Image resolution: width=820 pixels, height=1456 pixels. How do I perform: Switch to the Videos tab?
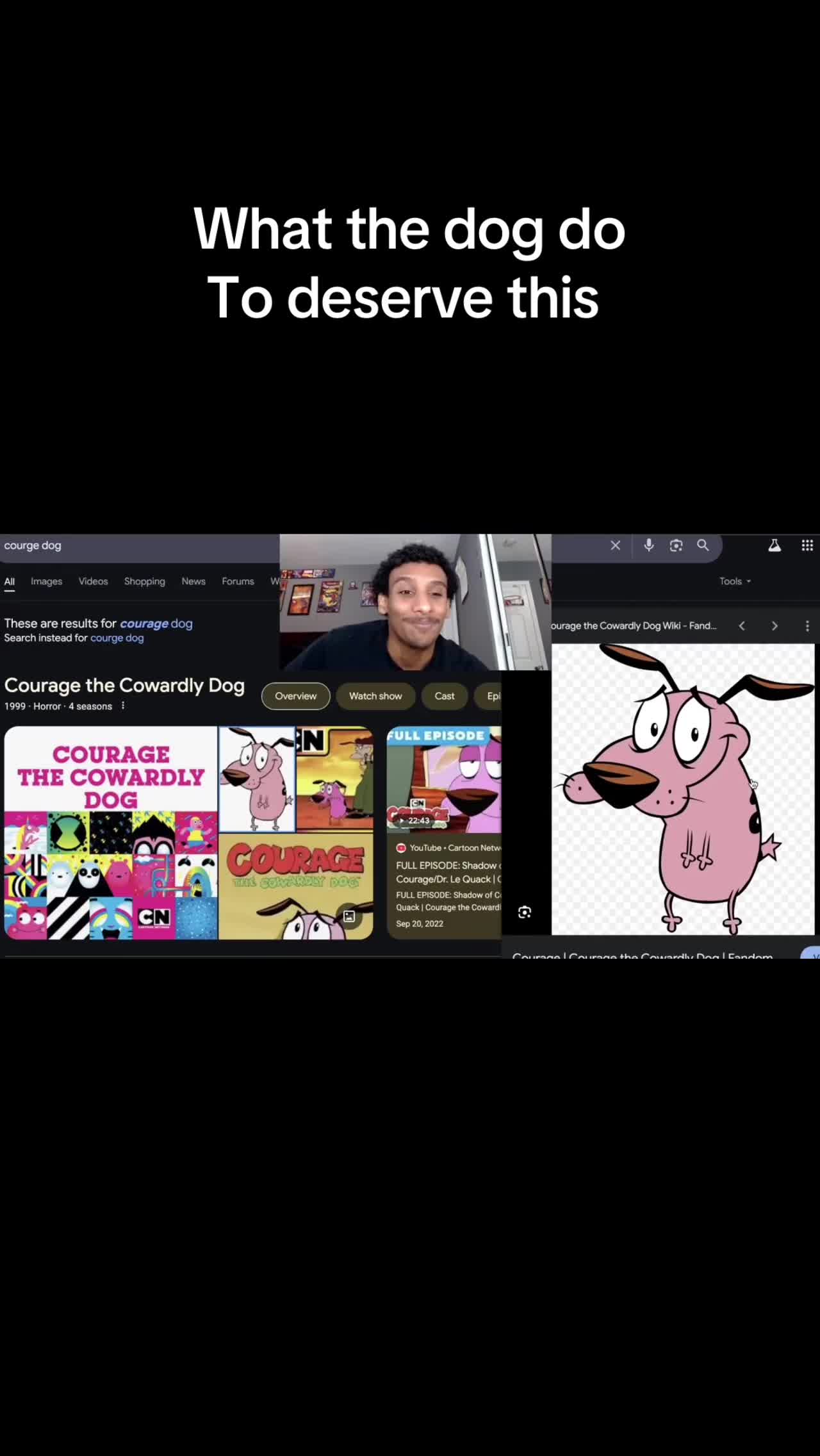(93, 581)
